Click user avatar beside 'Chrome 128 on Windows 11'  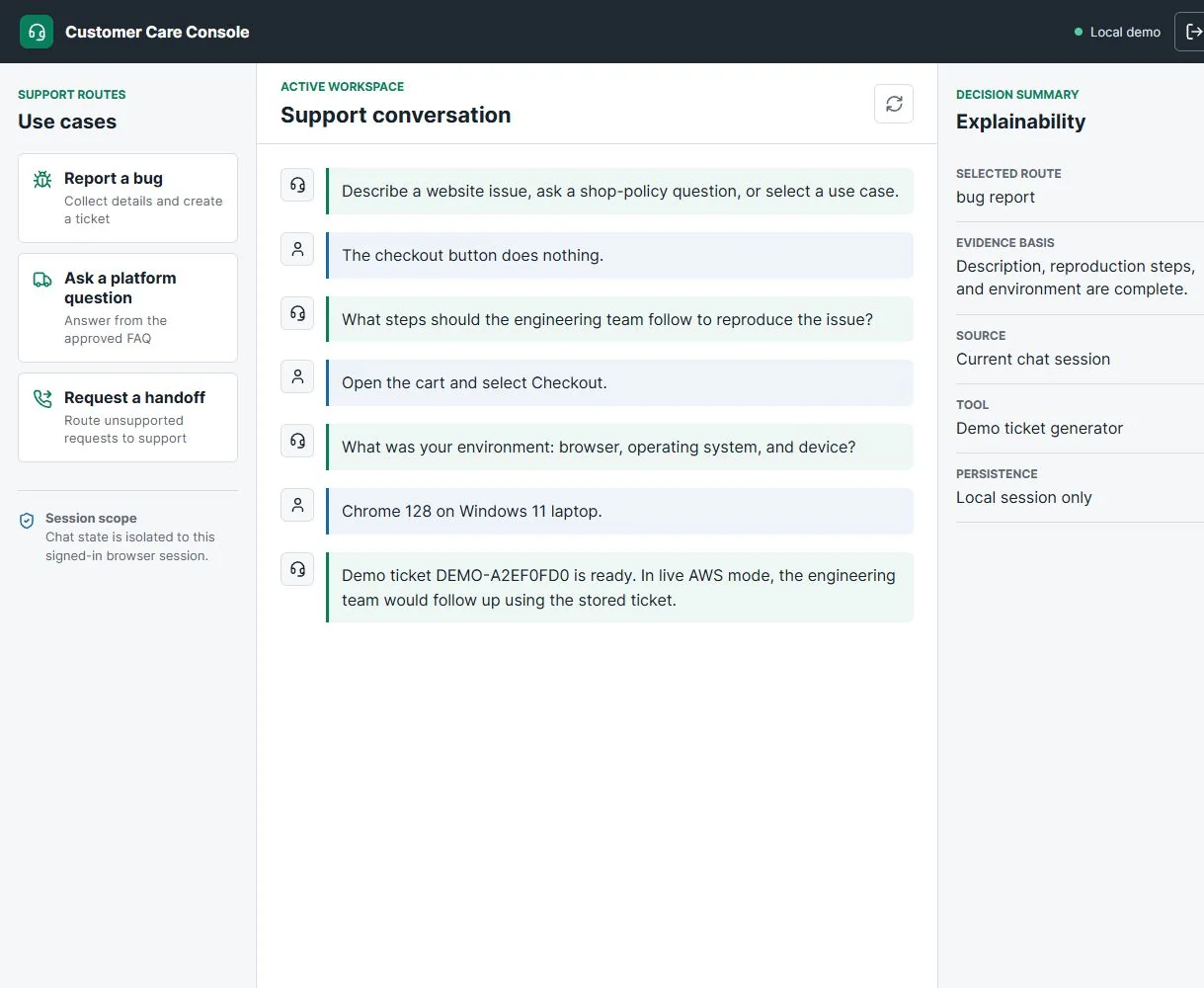(297, 505)
